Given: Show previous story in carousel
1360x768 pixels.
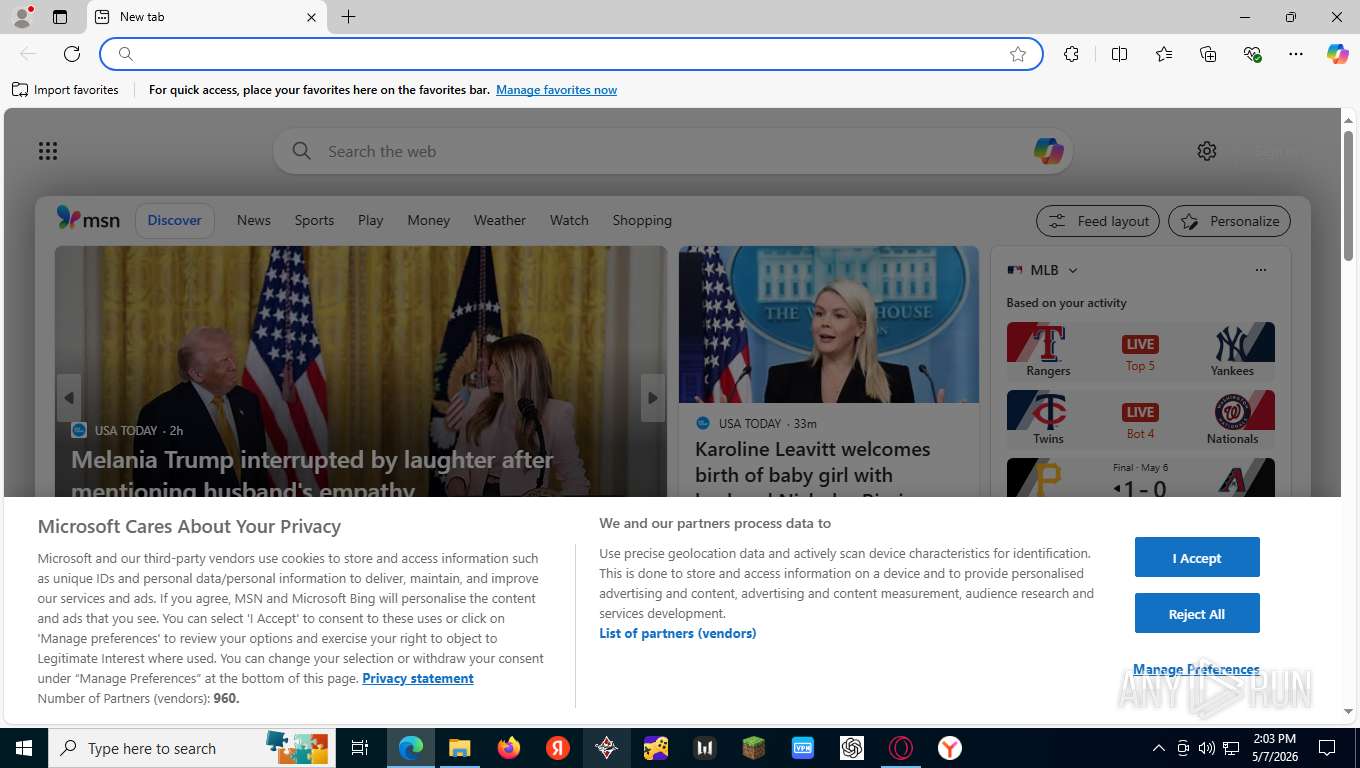Looking at the screenshot, I should 69,398.
